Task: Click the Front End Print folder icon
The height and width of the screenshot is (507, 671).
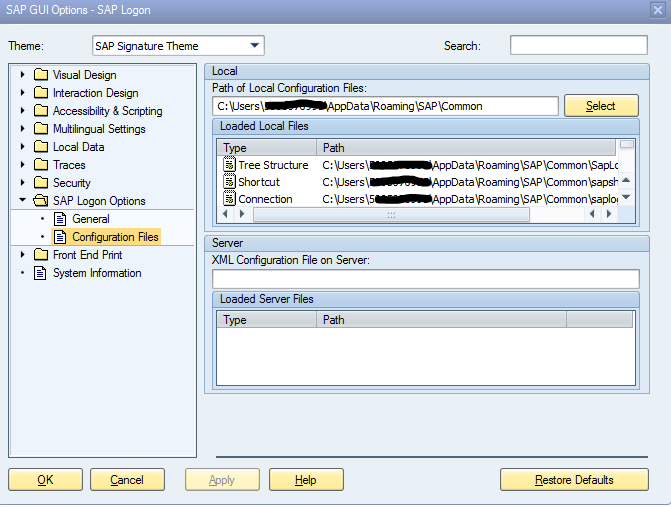Action: (41, 255)
